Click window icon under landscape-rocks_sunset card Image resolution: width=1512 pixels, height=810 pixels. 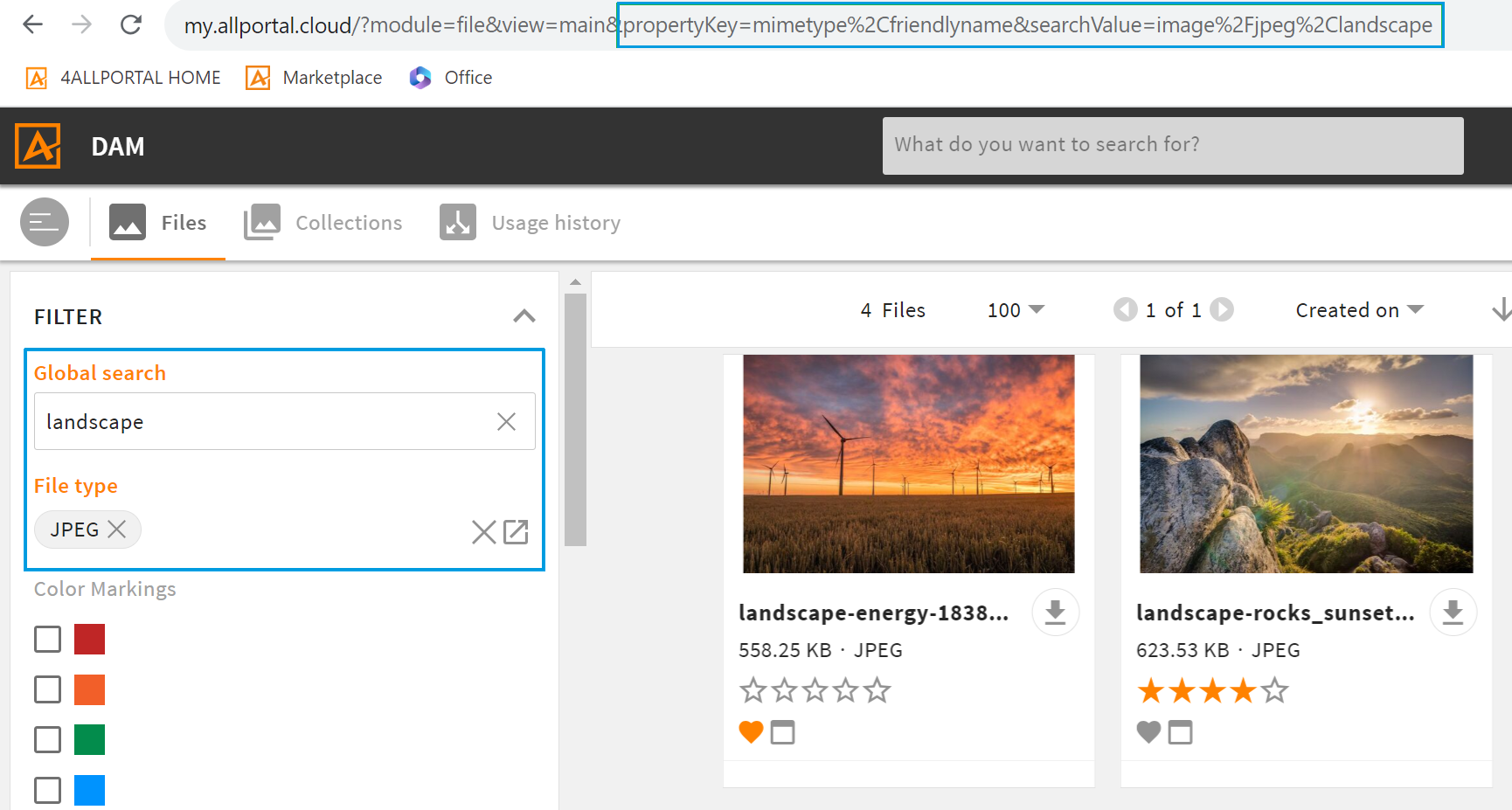click(1181, 732)
